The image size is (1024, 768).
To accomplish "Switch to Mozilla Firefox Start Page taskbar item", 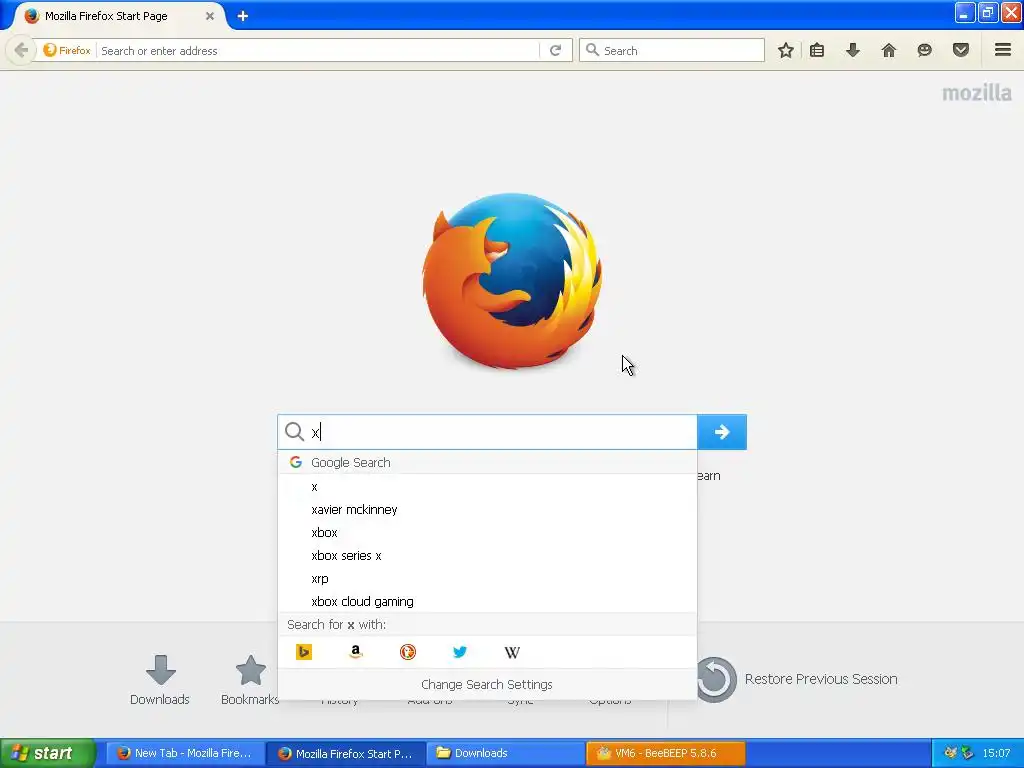I will pos(346,753).
